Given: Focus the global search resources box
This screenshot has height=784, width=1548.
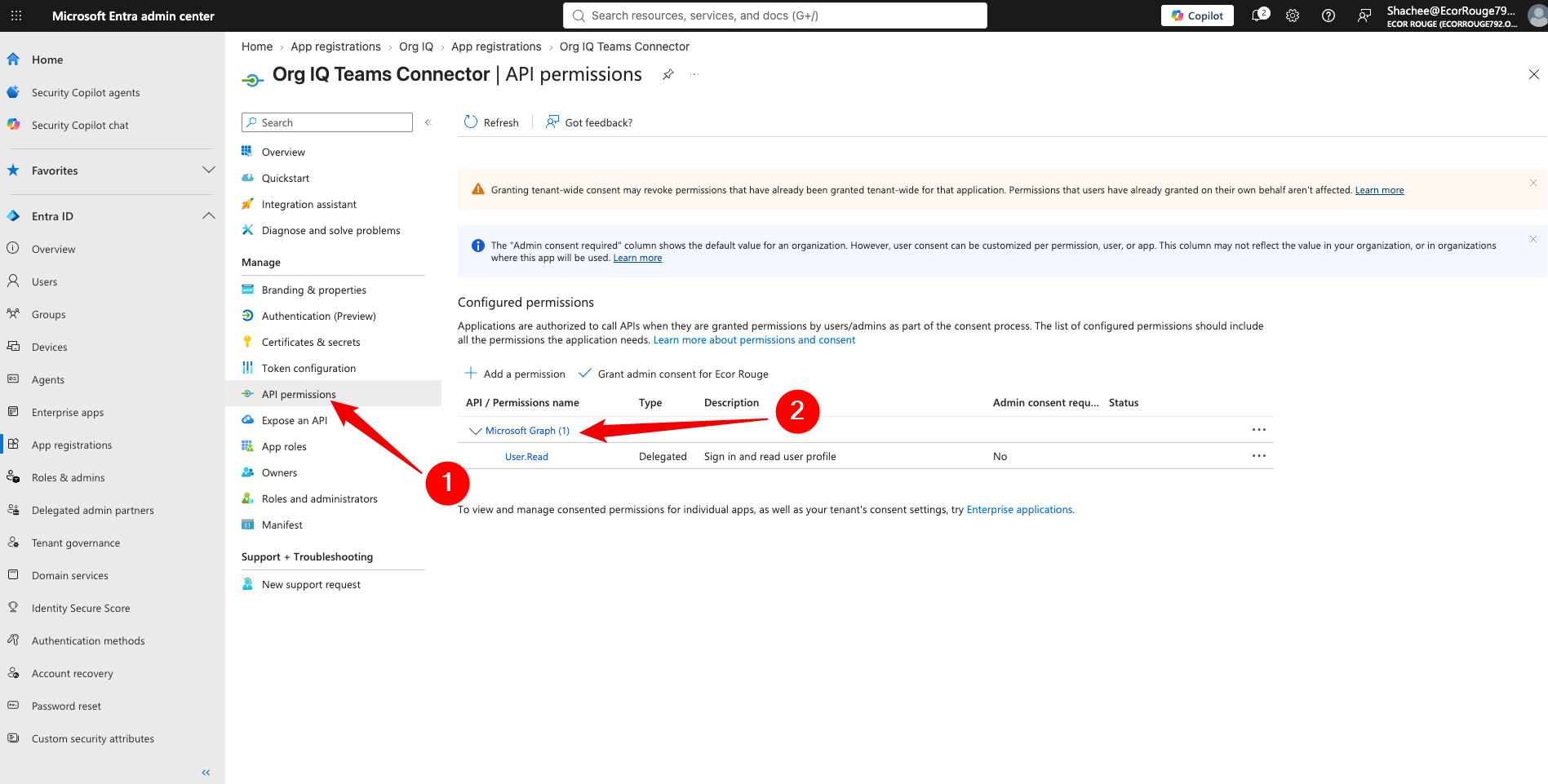Looking at the screenshot, I should click(775, 16).
